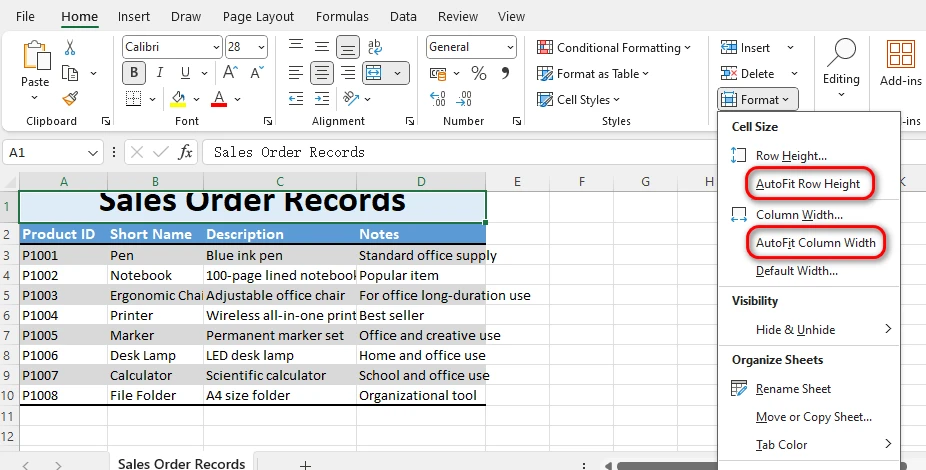Click the Increase Indent icon
Viewport: 926px width, 470px height.
click(322, 99)
